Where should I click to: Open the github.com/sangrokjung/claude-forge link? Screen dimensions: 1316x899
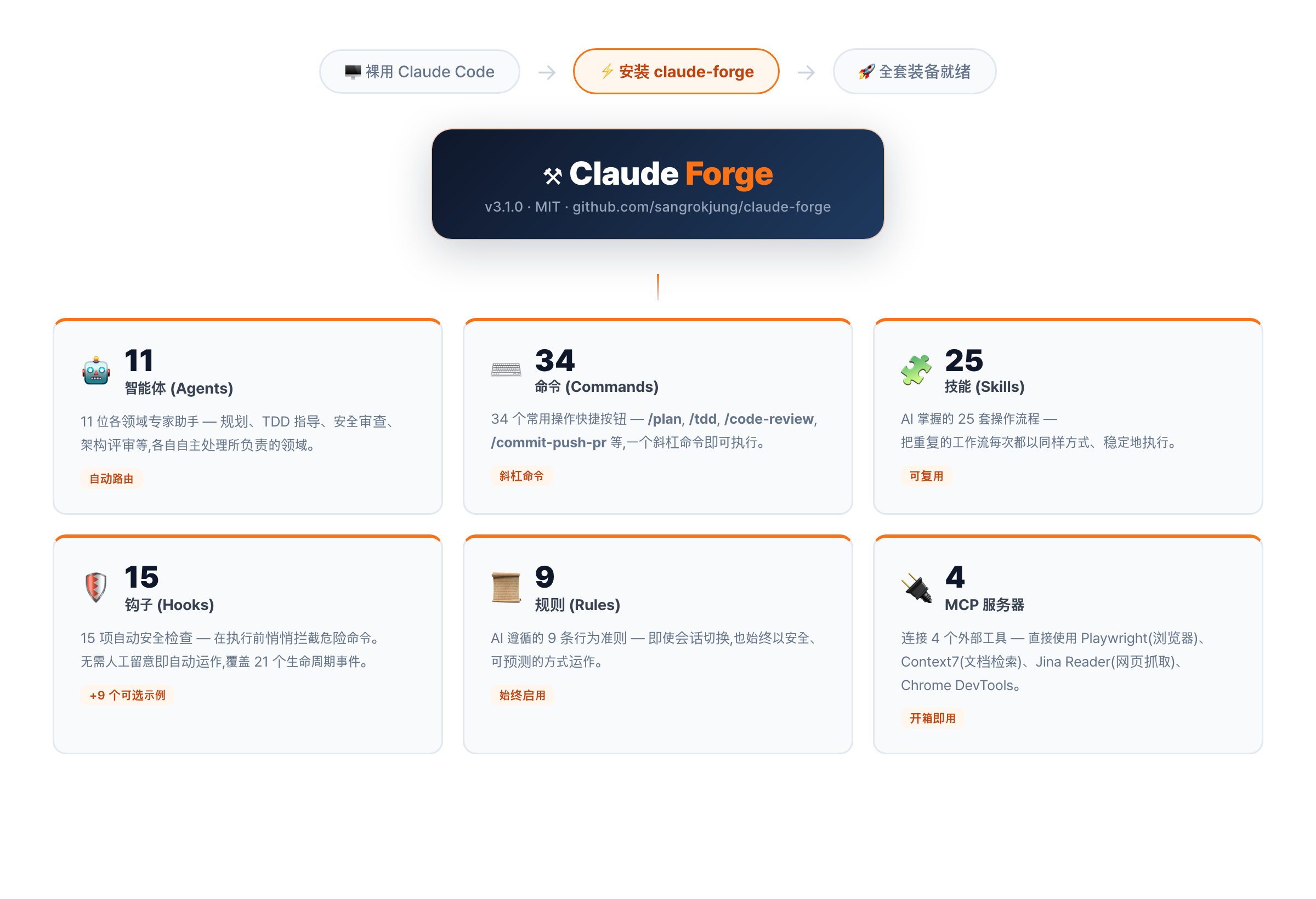point(702,207)
